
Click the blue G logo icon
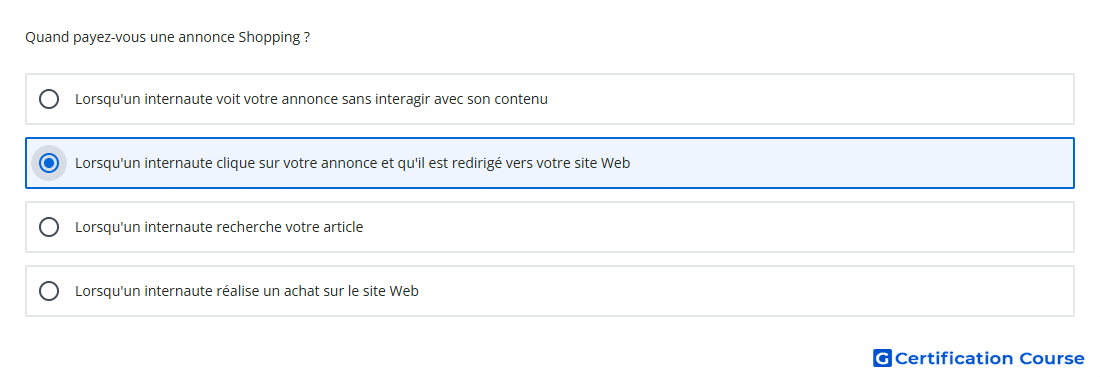pos(882,359)
